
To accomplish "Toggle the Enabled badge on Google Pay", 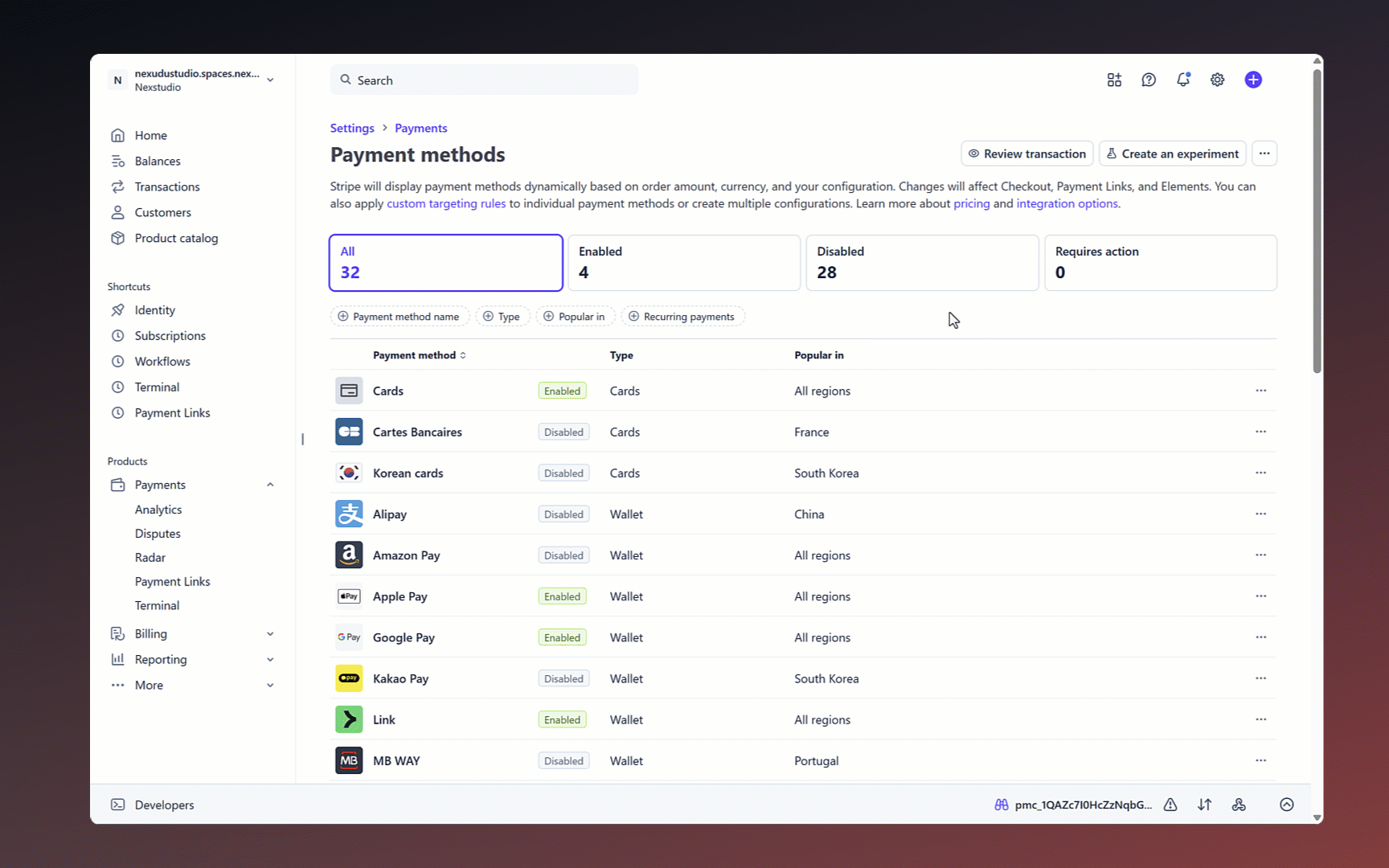I will coord(562,637).
